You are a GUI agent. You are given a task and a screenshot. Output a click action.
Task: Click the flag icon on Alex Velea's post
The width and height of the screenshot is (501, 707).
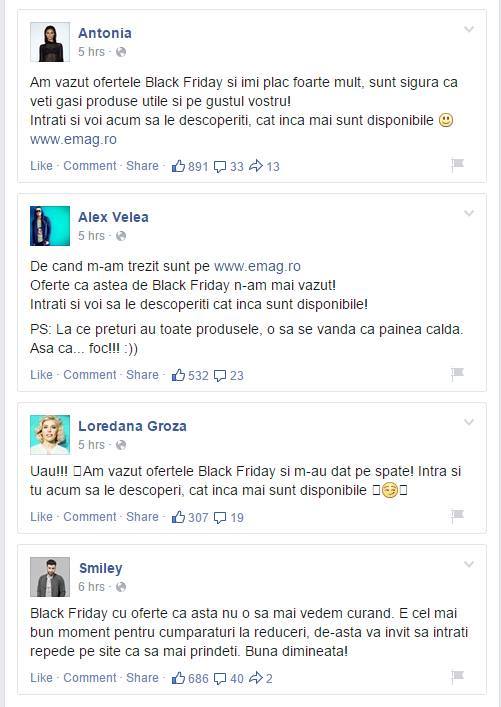457,374
